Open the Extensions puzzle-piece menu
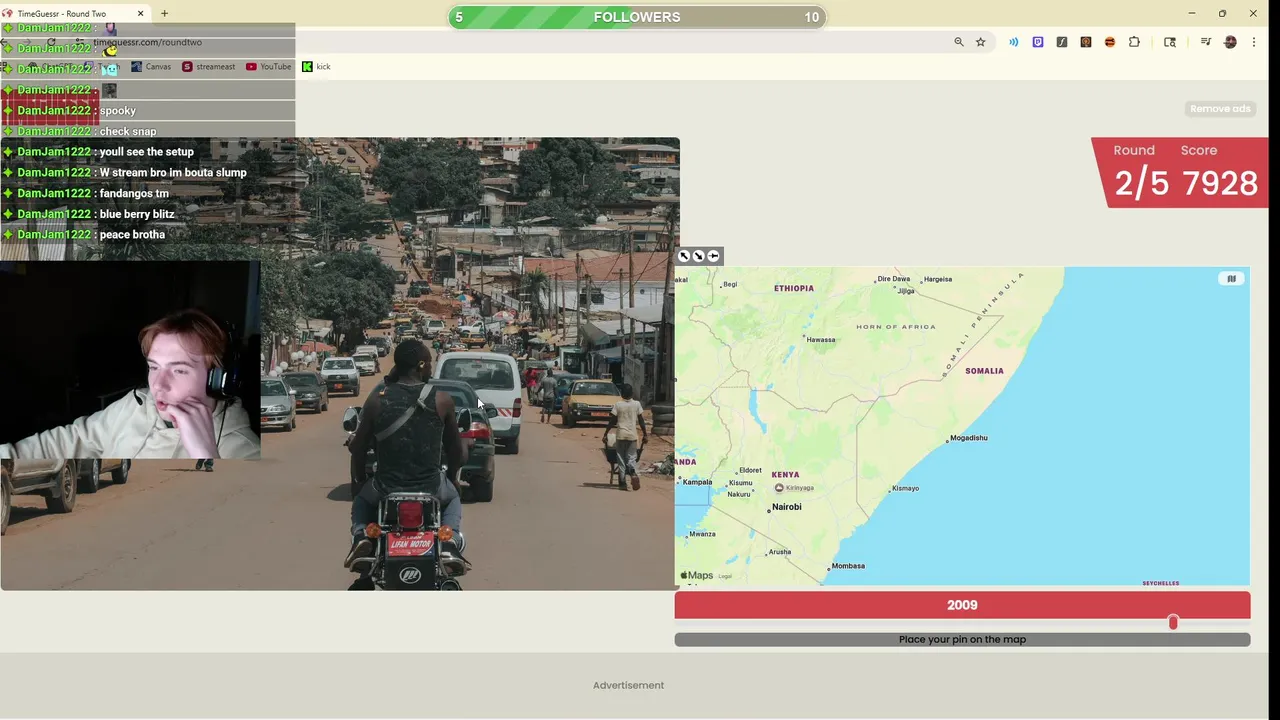This screenshot has height=720, width=1280. click(1134, 42)
